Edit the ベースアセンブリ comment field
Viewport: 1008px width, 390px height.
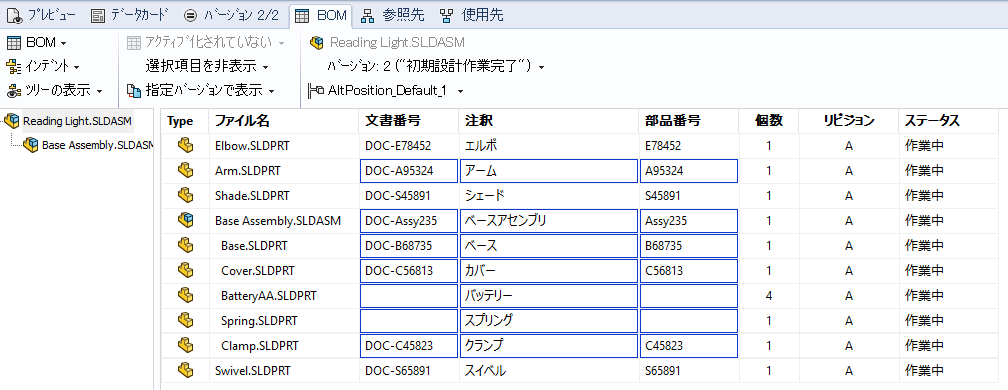pos(550,221)
